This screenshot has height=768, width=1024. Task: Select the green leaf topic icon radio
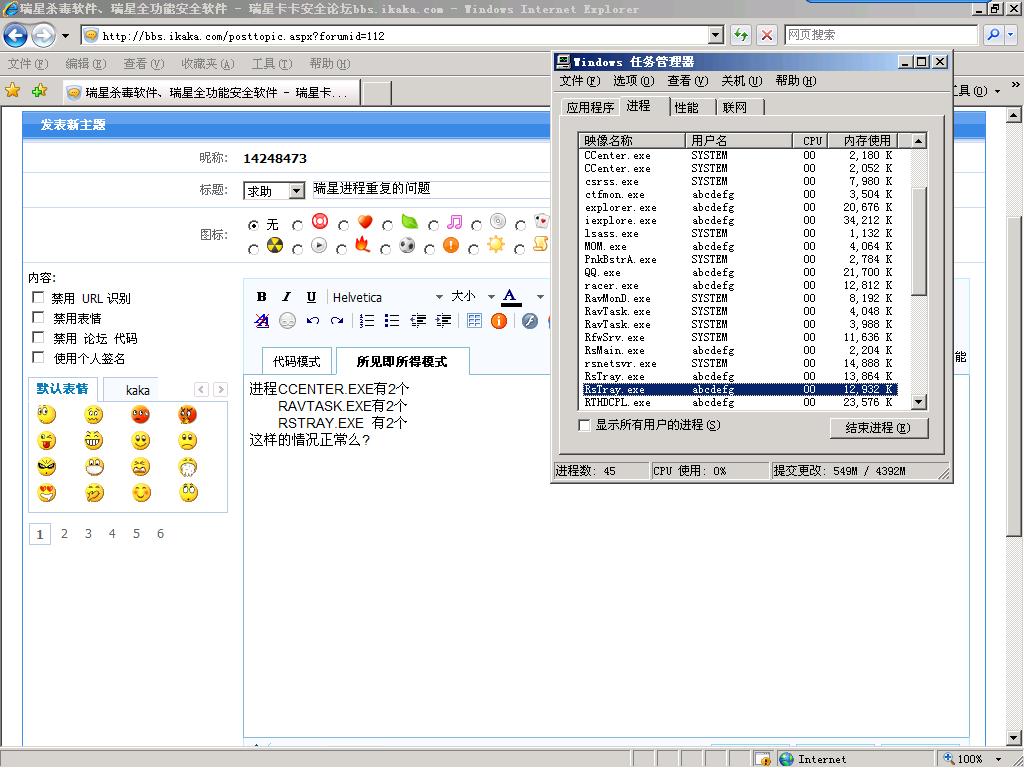(x=388, y=225)
